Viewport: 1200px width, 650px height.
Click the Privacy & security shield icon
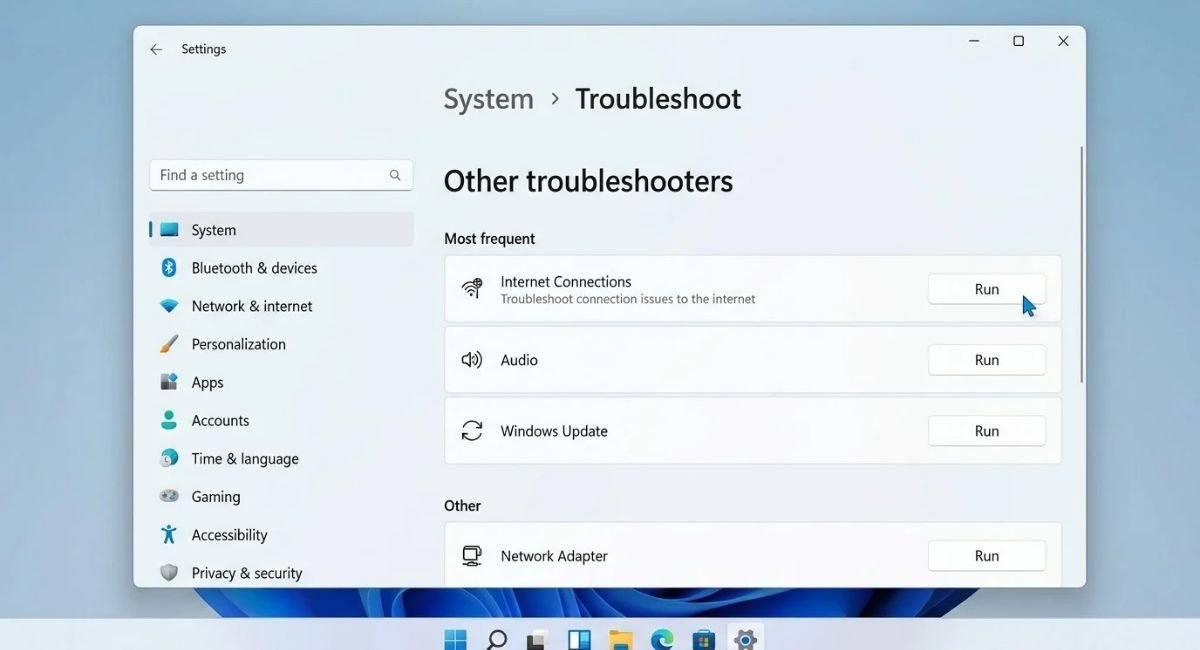[x=169, y=573]
